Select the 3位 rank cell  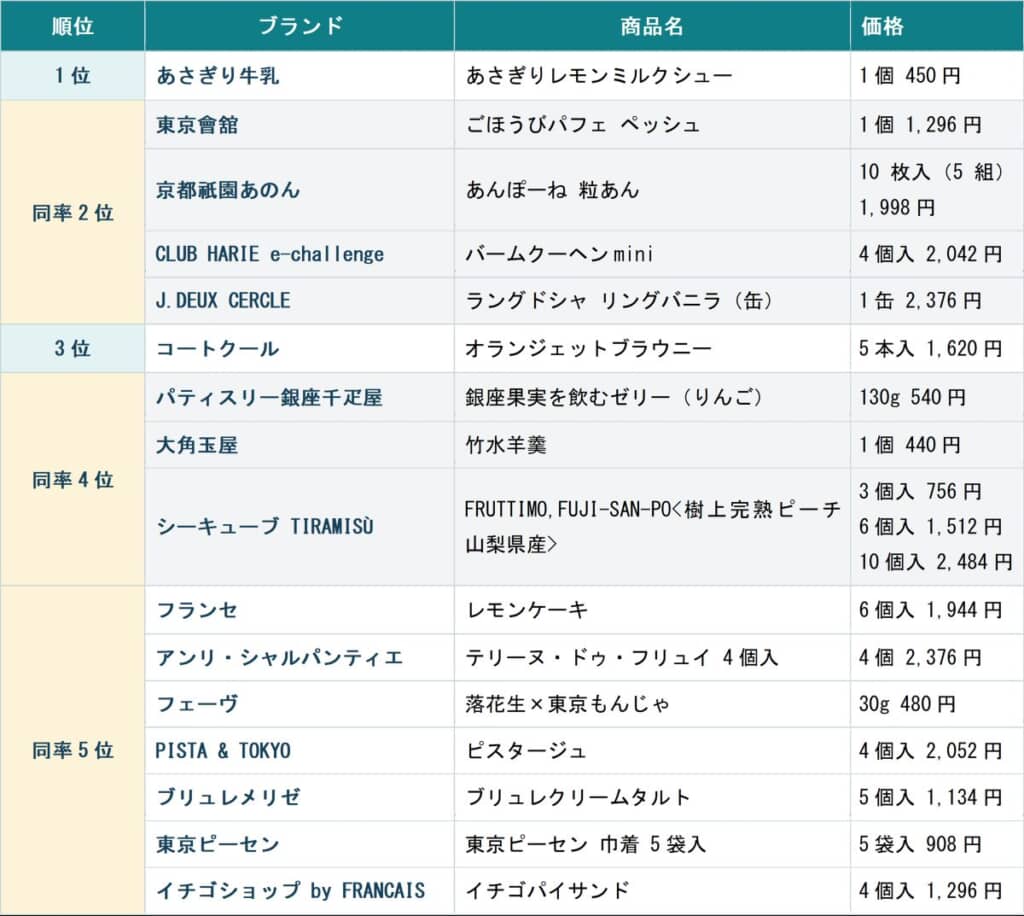tap(72, 348)
